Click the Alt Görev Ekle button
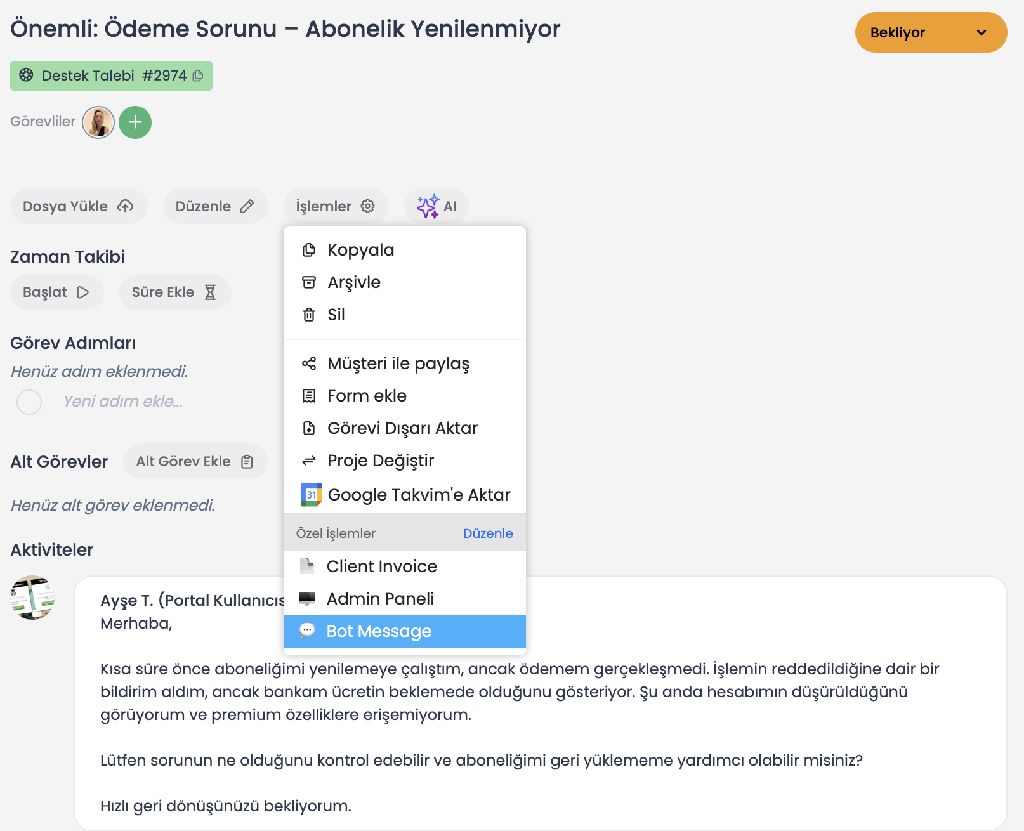Image resolution: width=1024 pixels, height=831 pixels. 195,462
